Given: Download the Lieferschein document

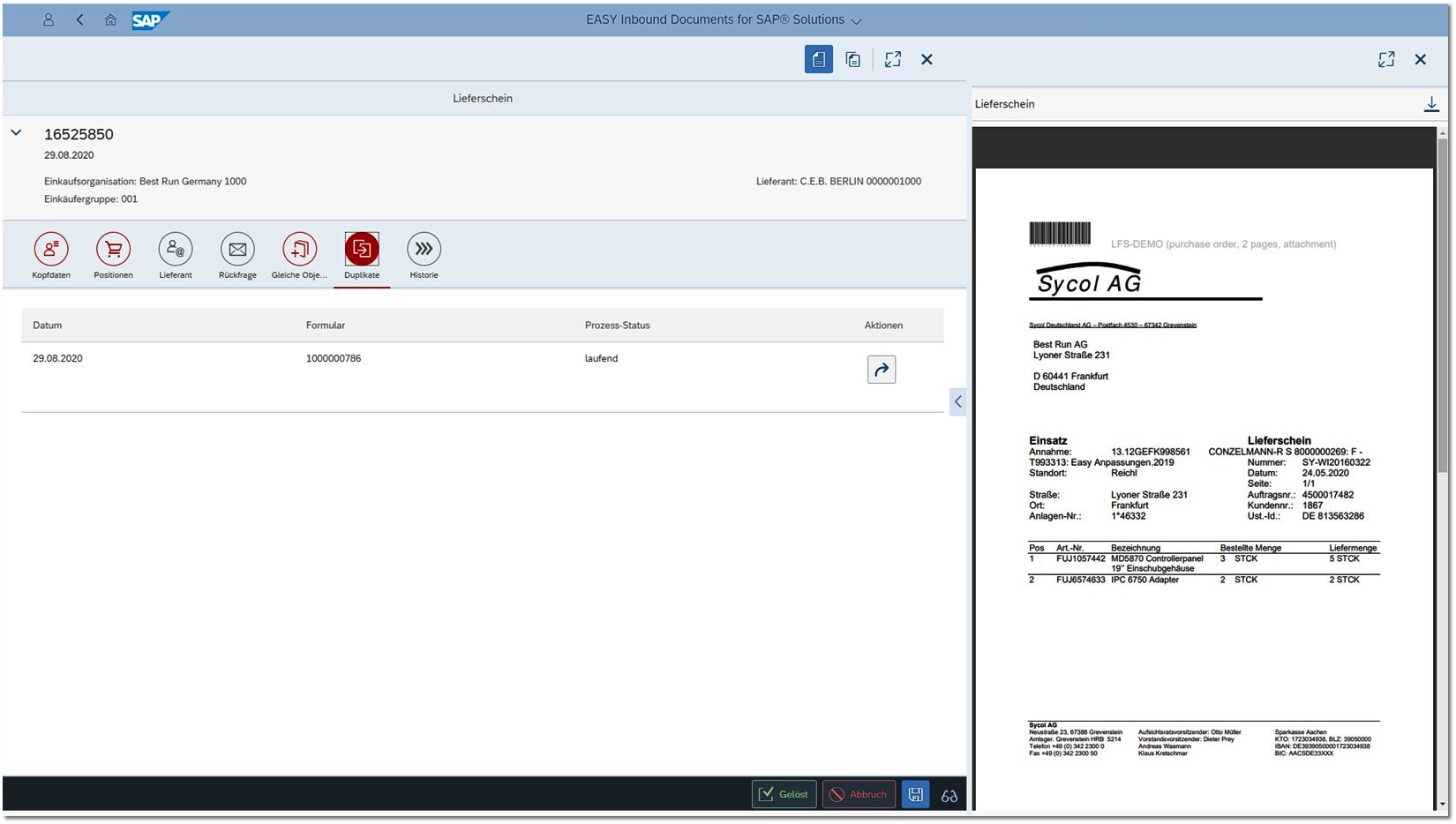Looking at the screenshot, I should (1431, 104).
